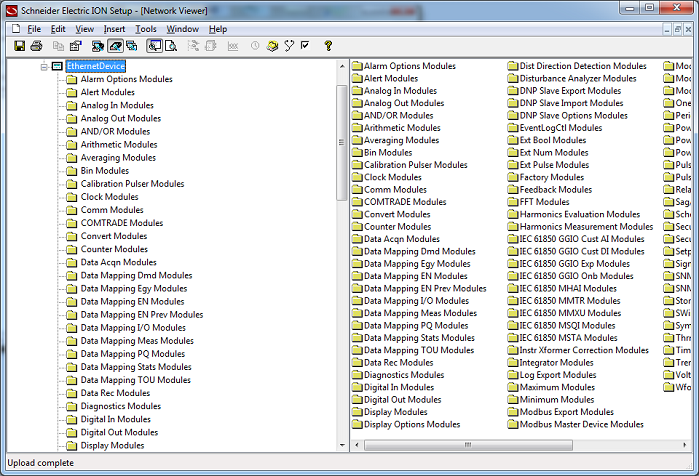
Task: Click the grayed Copy toolbar icon
Action: tap(58, 46)
